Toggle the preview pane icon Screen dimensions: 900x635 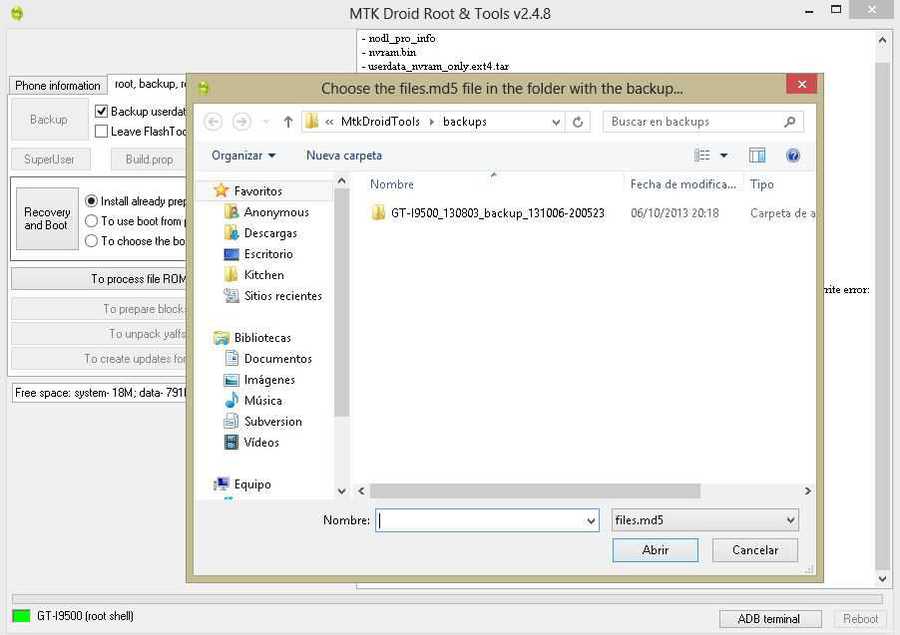(757, 155)
